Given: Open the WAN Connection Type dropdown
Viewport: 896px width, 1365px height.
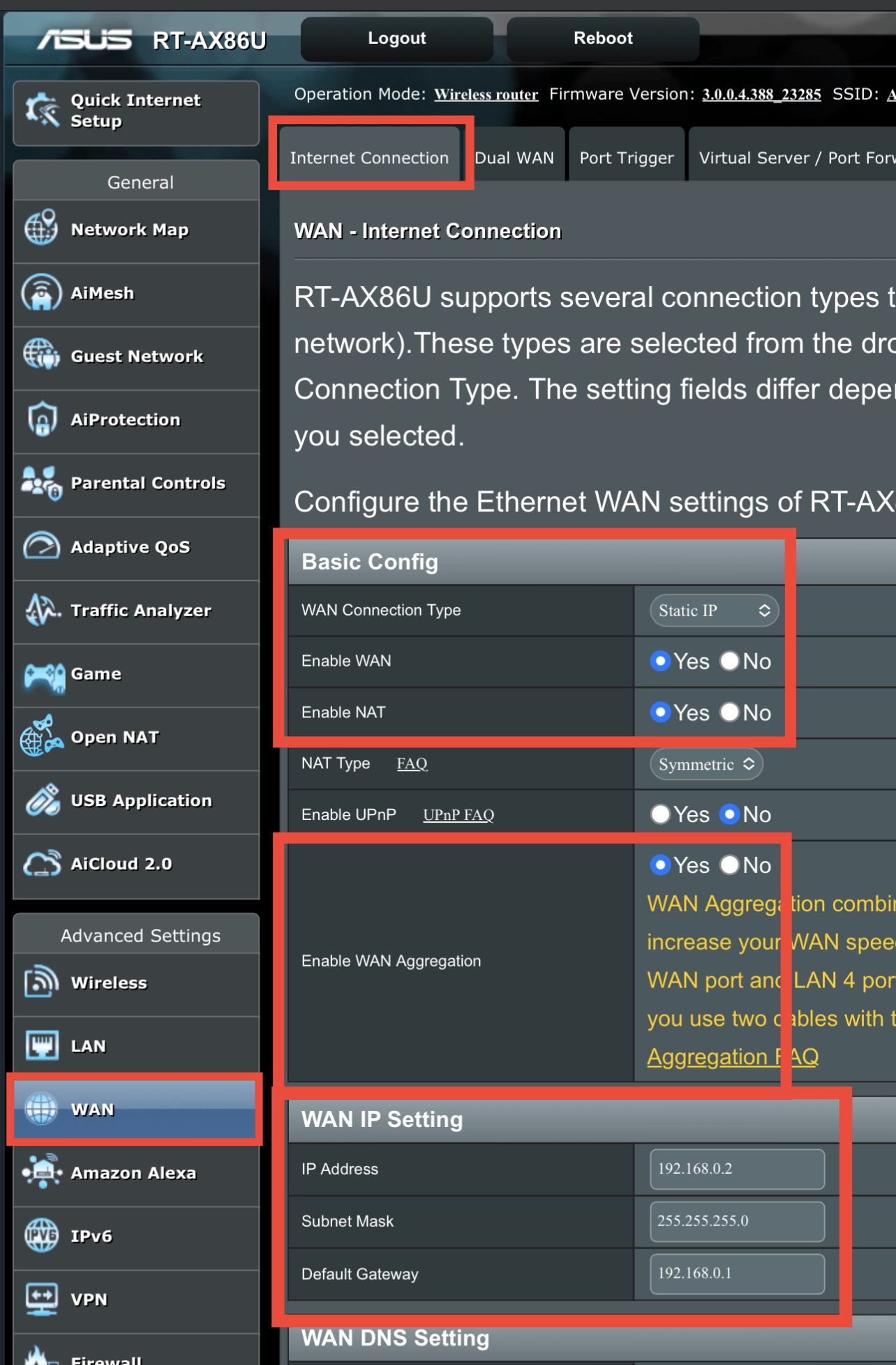Looking at the screenshot, I should (714, 611).
